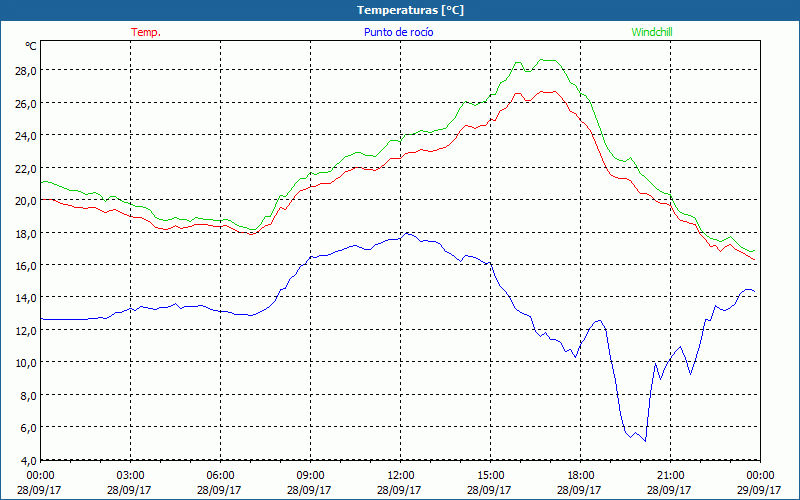
Task: Click the "28,0" y-axis value
Action: click(25, 70)
